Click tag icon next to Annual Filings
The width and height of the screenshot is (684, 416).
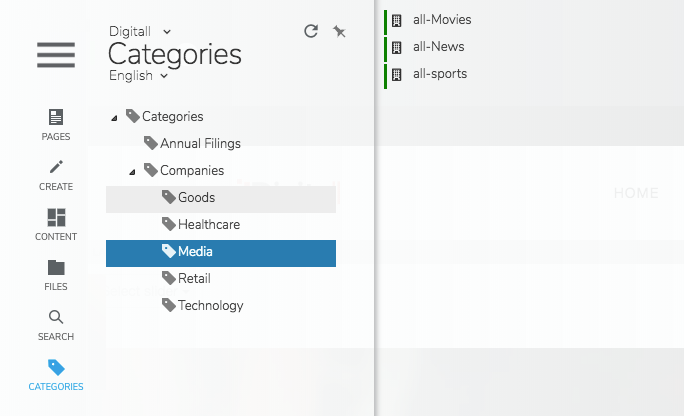pos(150,143)
